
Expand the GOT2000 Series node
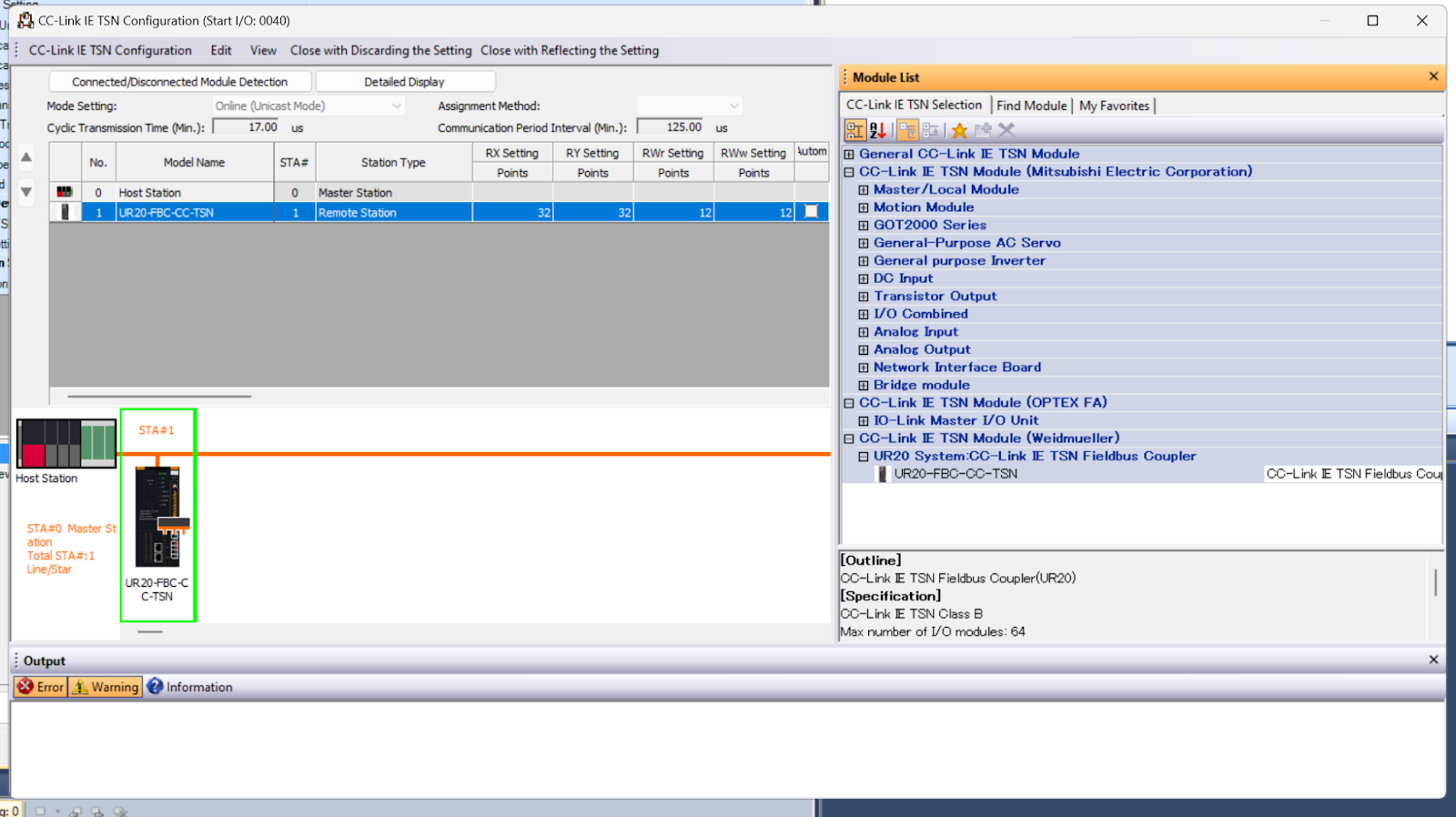pos(864,225)
